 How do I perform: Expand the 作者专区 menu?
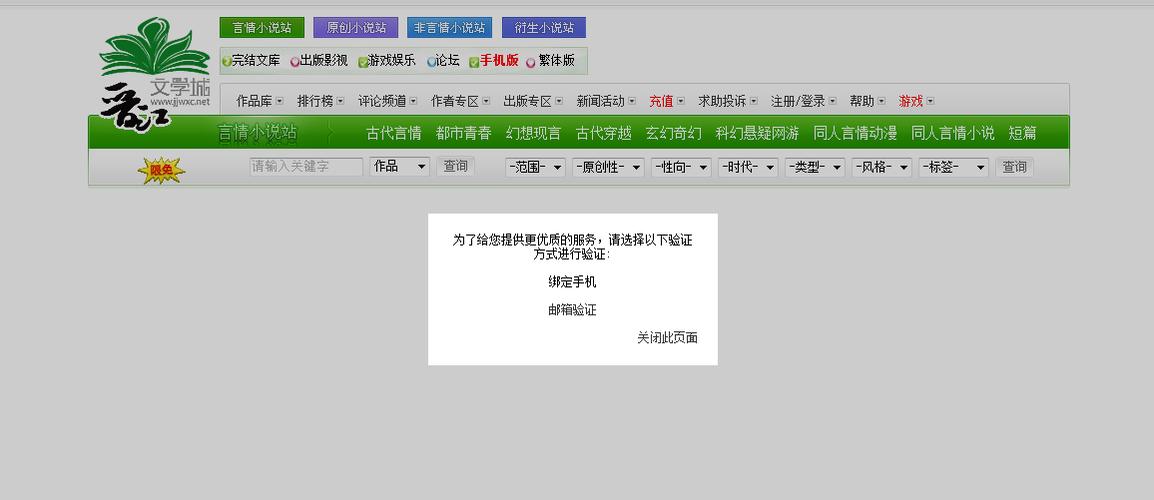click(x=461, y=102)
